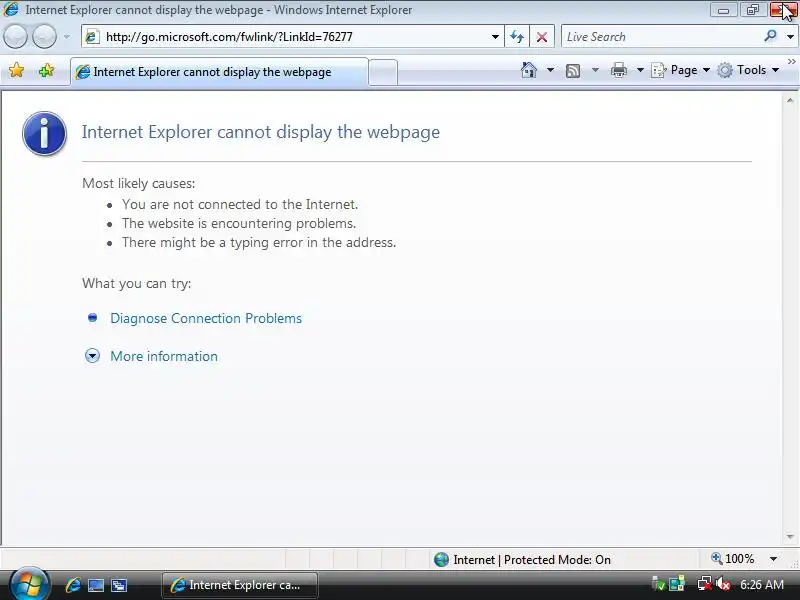Click the Internet zone globe in status bar
The height and width of the screenshot is (600, 800).
pyautogui.click(x=441, y=560)
